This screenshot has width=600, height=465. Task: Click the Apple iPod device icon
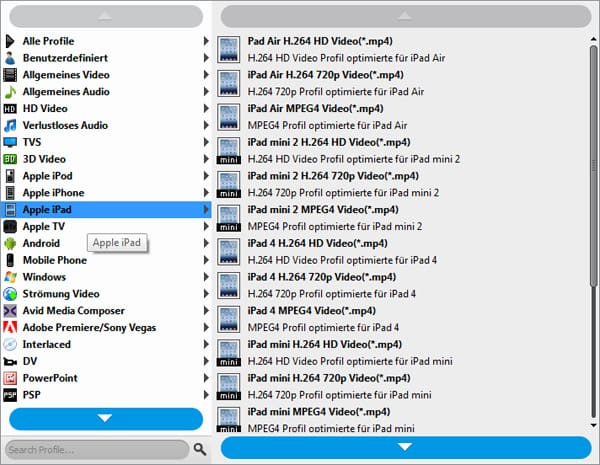tap(10, 176)
